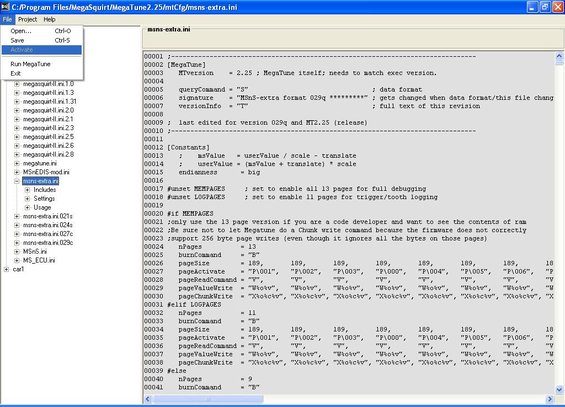Screen dimensions: 565x407
Task: Select the MSnS.ini tree item
Action: 35,251
